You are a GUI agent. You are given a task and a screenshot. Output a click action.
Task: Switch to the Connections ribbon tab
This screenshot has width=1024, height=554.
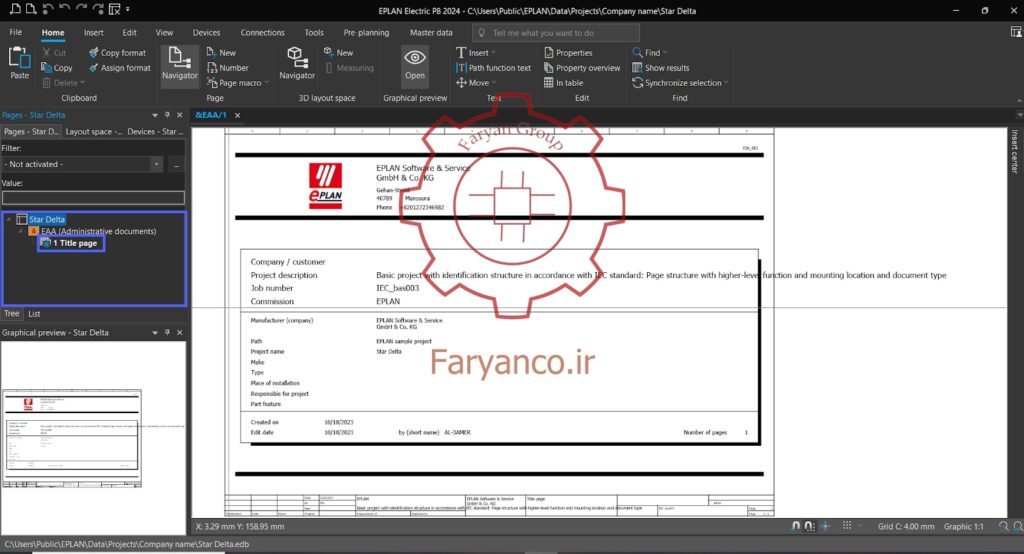click(x=263, y=32)
